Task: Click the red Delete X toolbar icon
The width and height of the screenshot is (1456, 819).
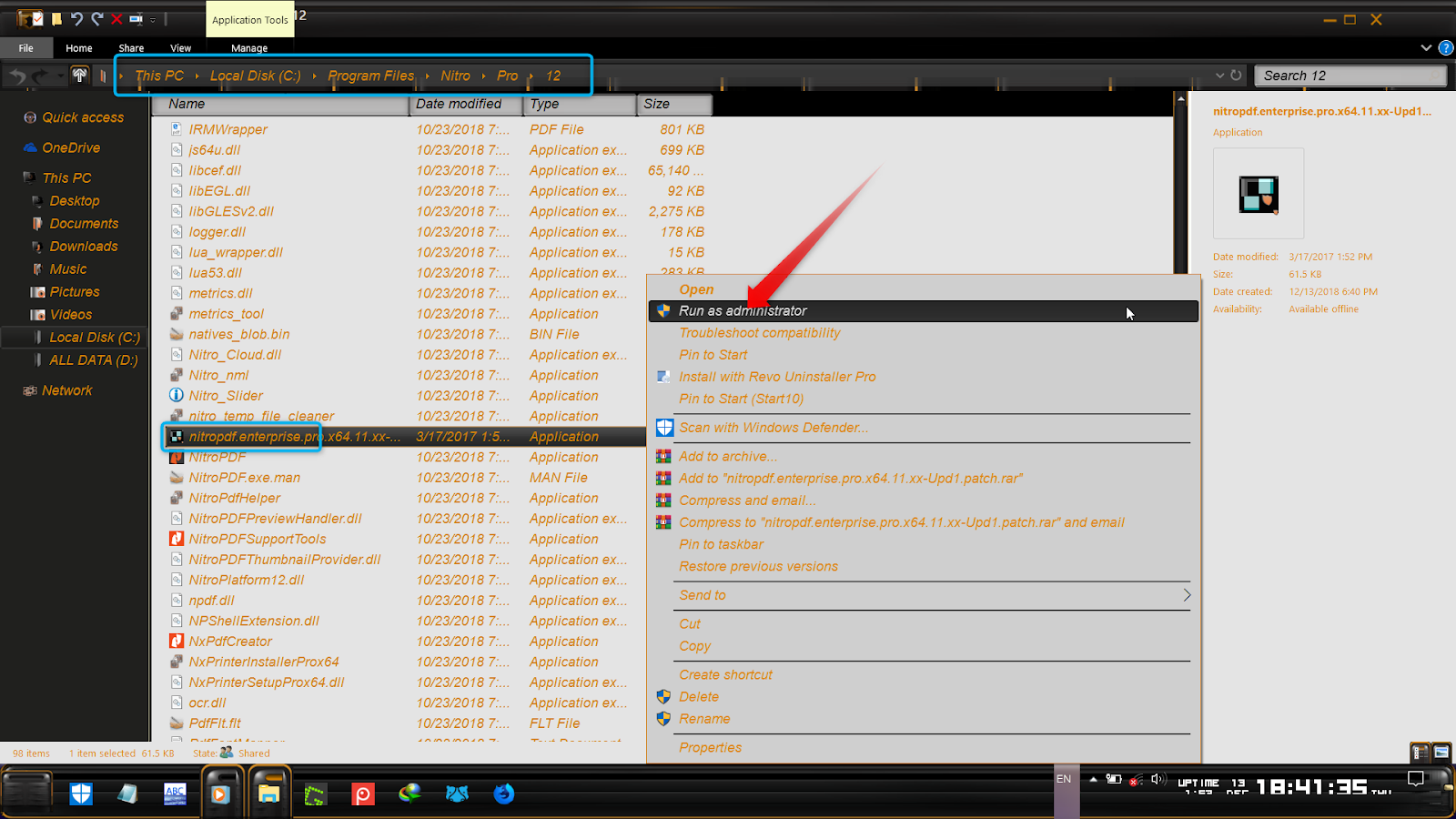Action: (x=116, y=19)
